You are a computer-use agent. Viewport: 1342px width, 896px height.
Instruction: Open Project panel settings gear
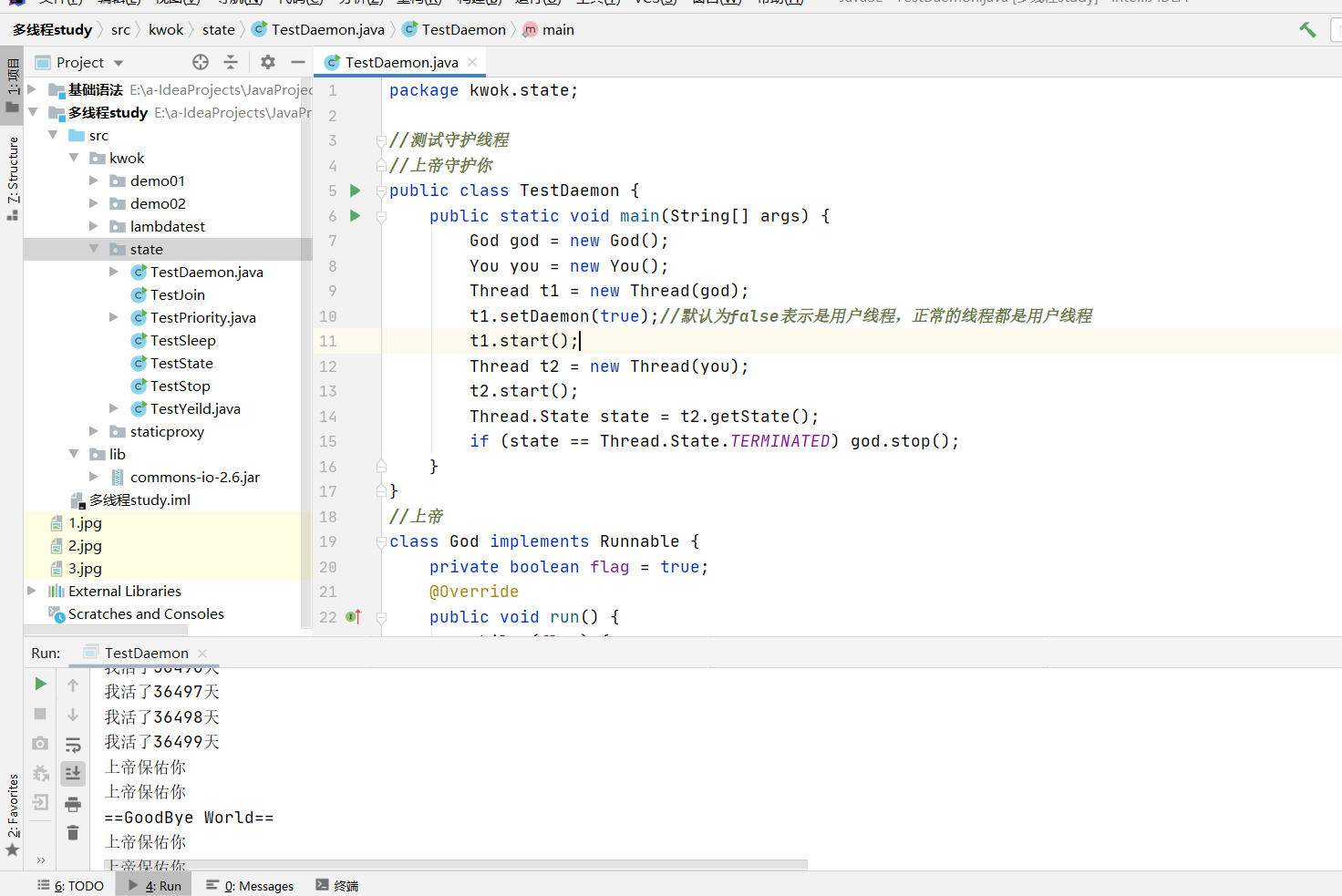coord(267,62)
